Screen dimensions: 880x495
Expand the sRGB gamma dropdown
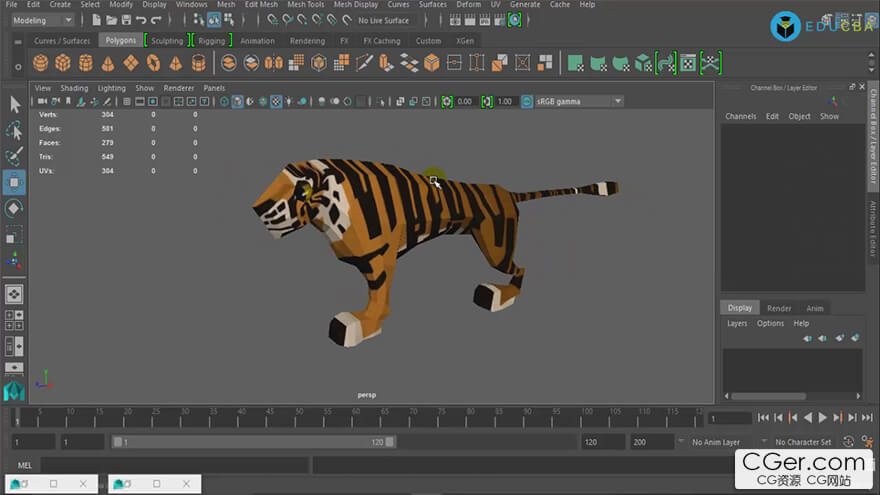coord(617,101)
